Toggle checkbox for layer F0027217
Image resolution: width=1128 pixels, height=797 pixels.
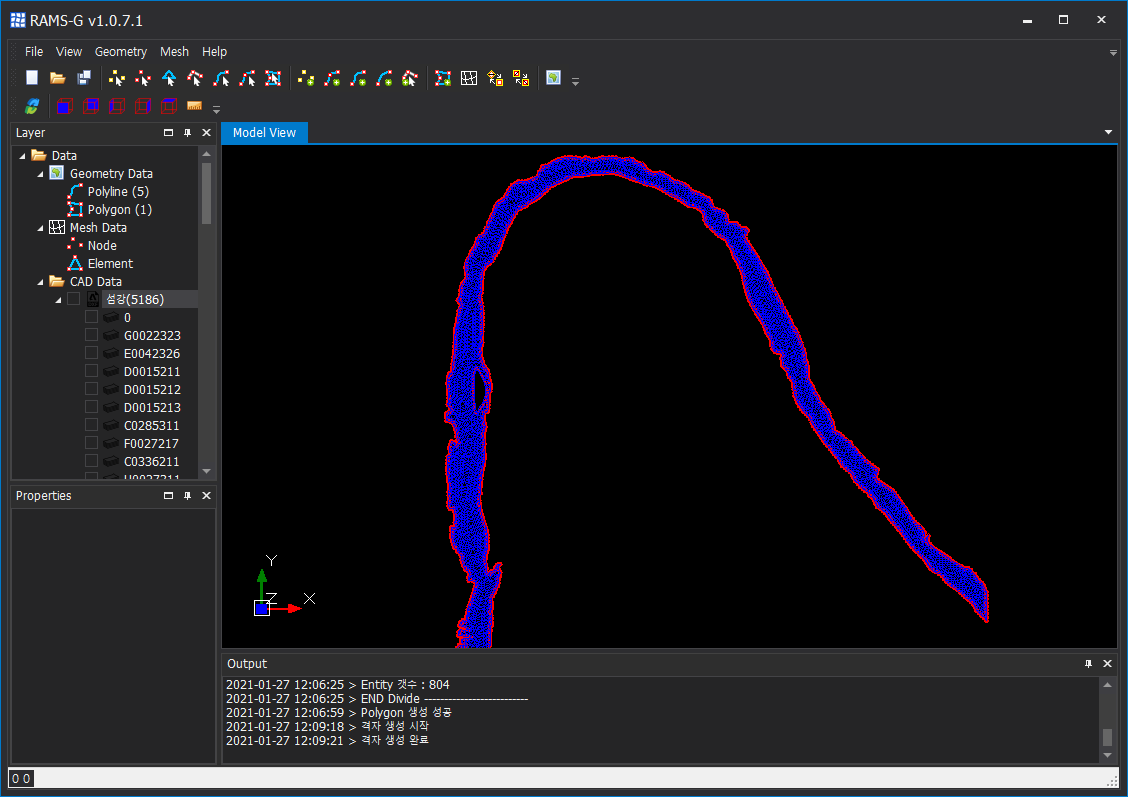[91, 442]
